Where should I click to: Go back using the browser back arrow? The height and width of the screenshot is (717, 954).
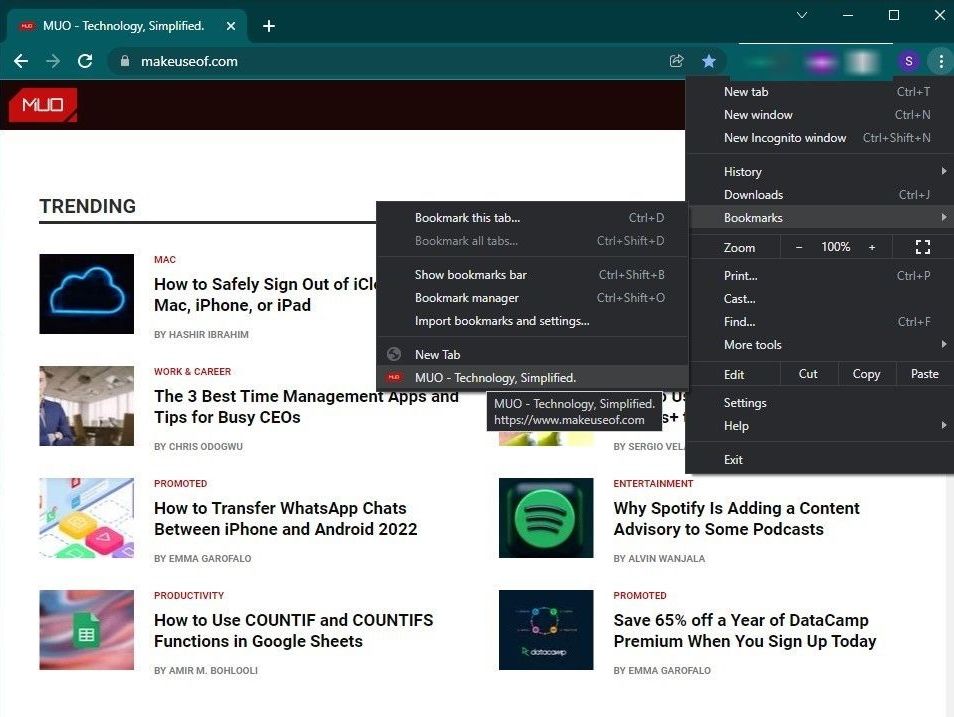point(21,61)
